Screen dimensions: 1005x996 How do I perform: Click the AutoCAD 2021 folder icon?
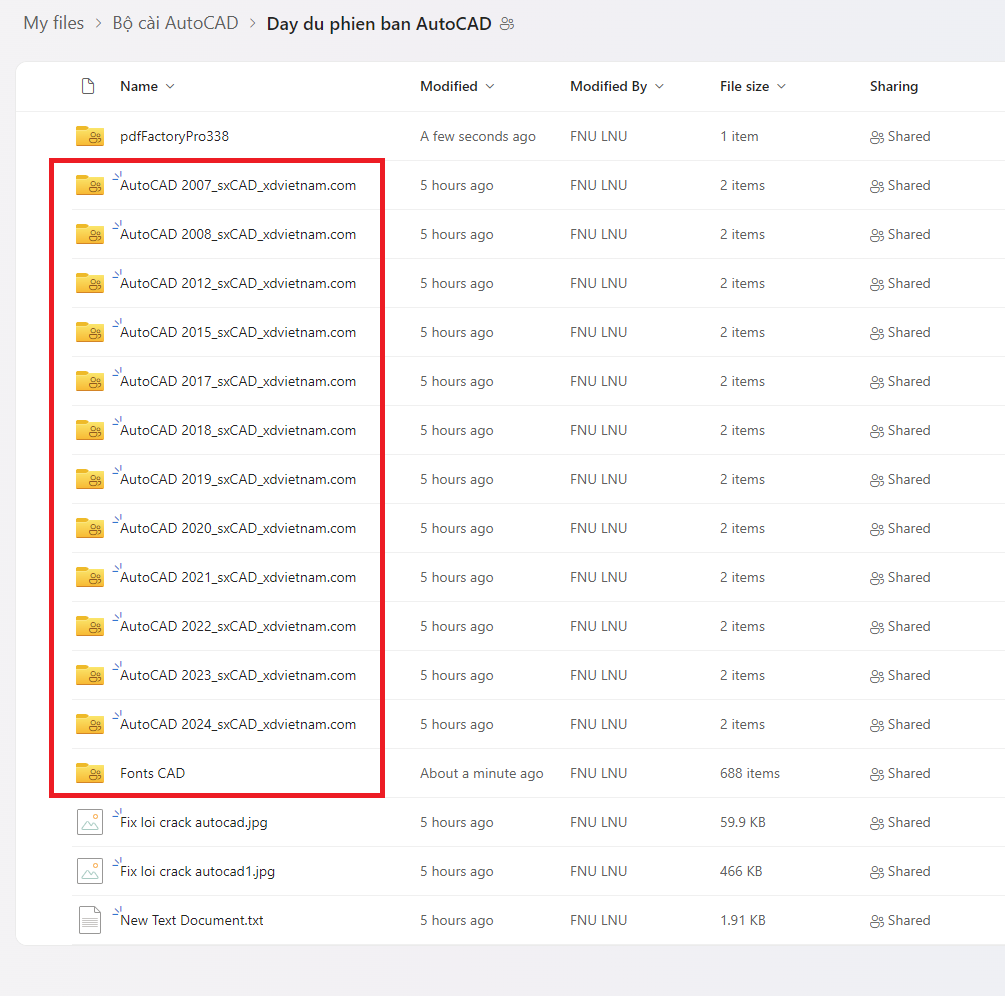point(89,577)
